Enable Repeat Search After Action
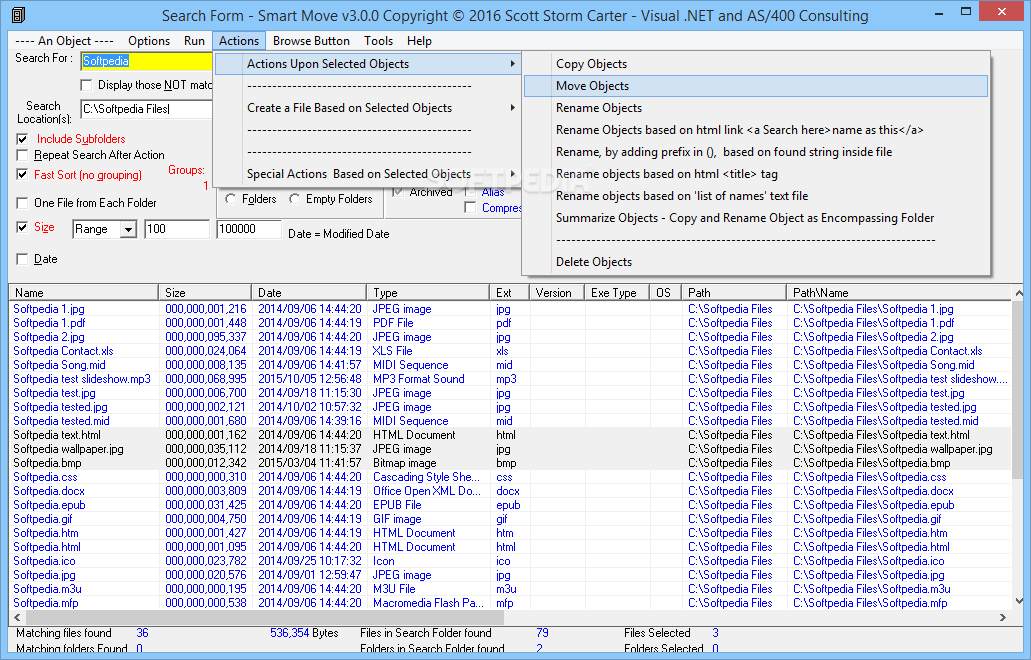Screen dimensions: 1031x660 (x=22, y=155)
